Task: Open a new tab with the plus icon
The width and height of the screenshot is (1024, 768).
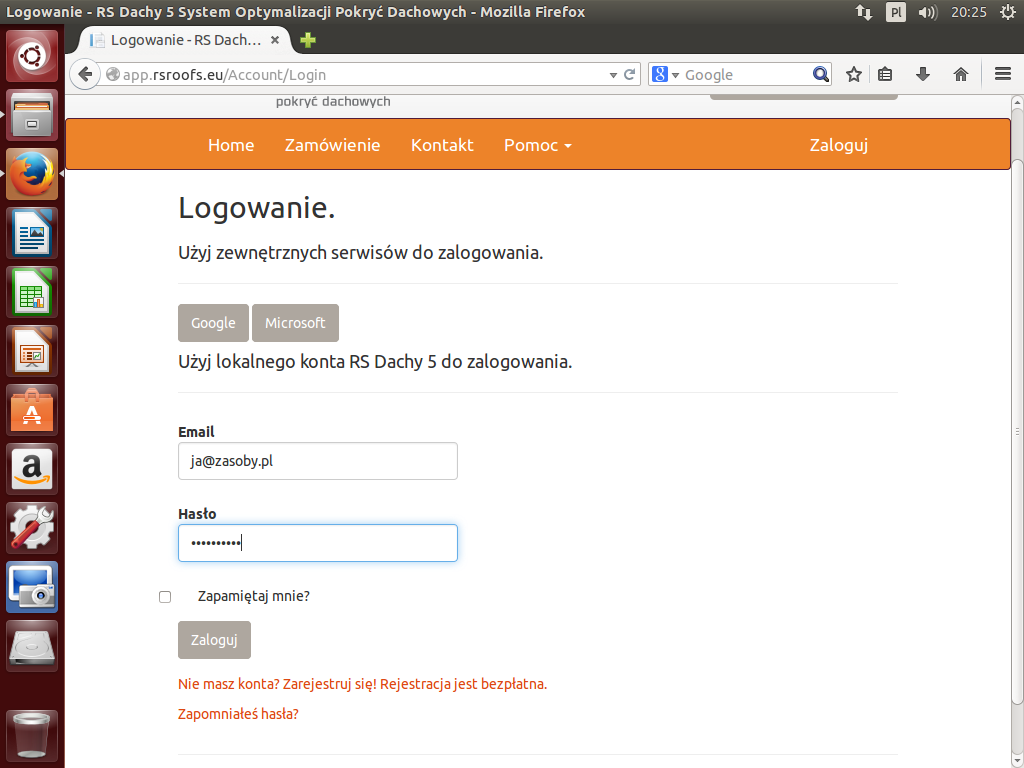Action: click(x=308, y=40)
